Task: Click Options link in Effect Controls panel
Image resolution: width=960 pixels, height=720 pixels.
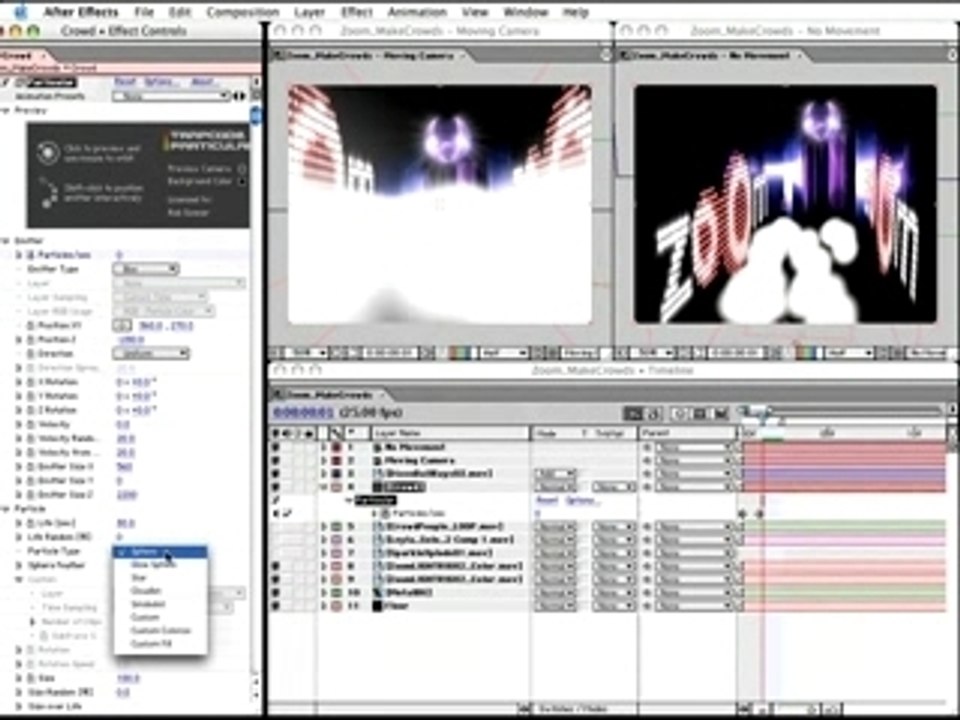Action: (161, 81)
